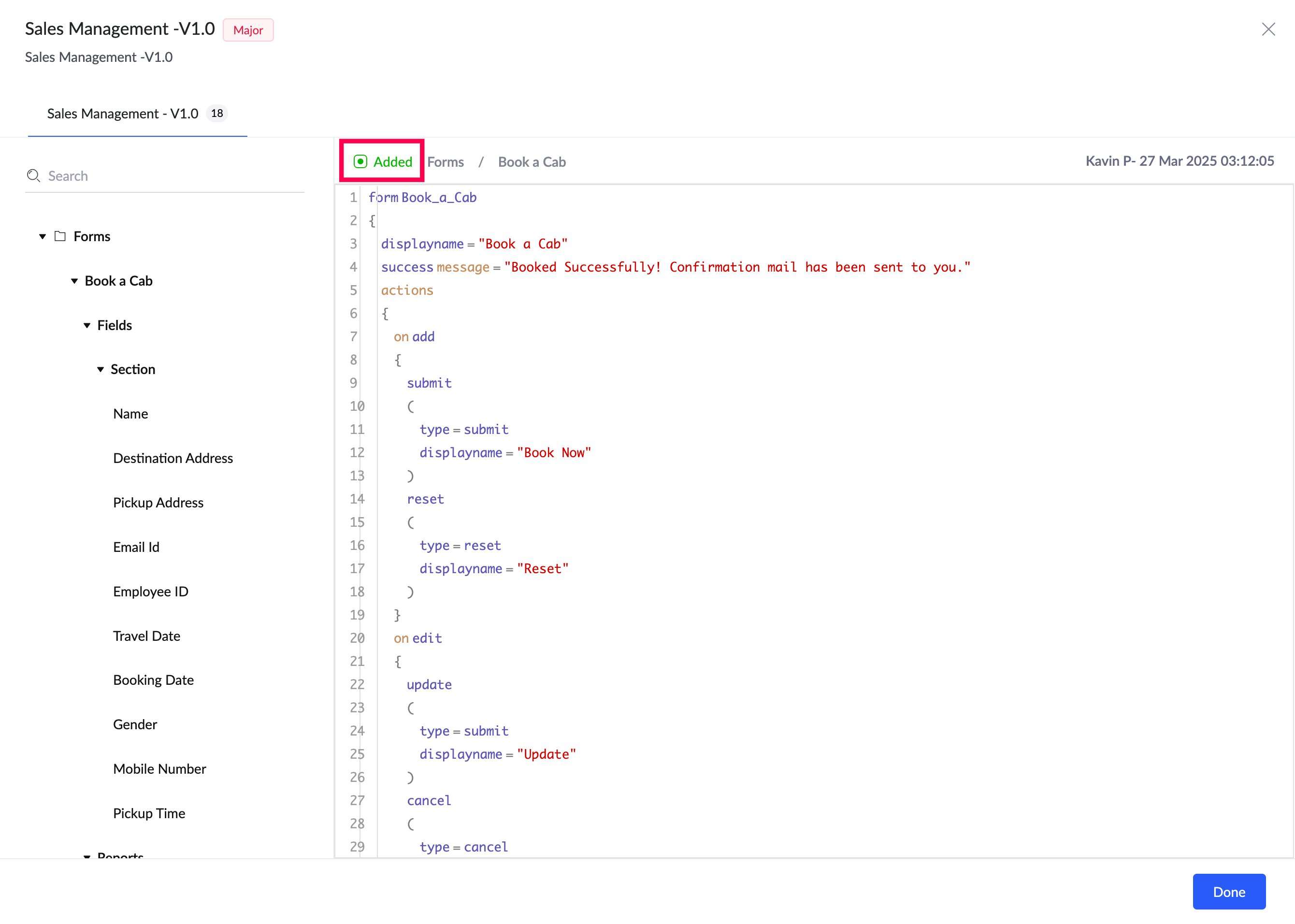Click into the Search input field

[x=171, y=176]
